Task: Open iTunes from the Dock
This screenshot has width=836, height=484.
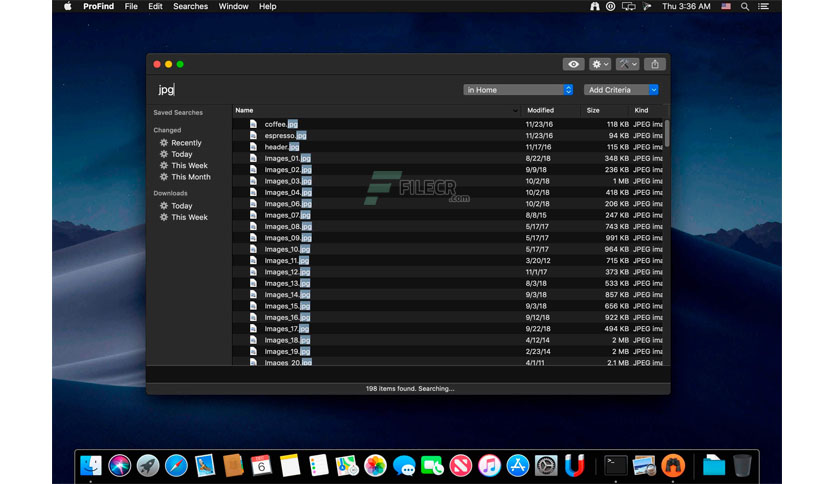Action: [489, 465]
